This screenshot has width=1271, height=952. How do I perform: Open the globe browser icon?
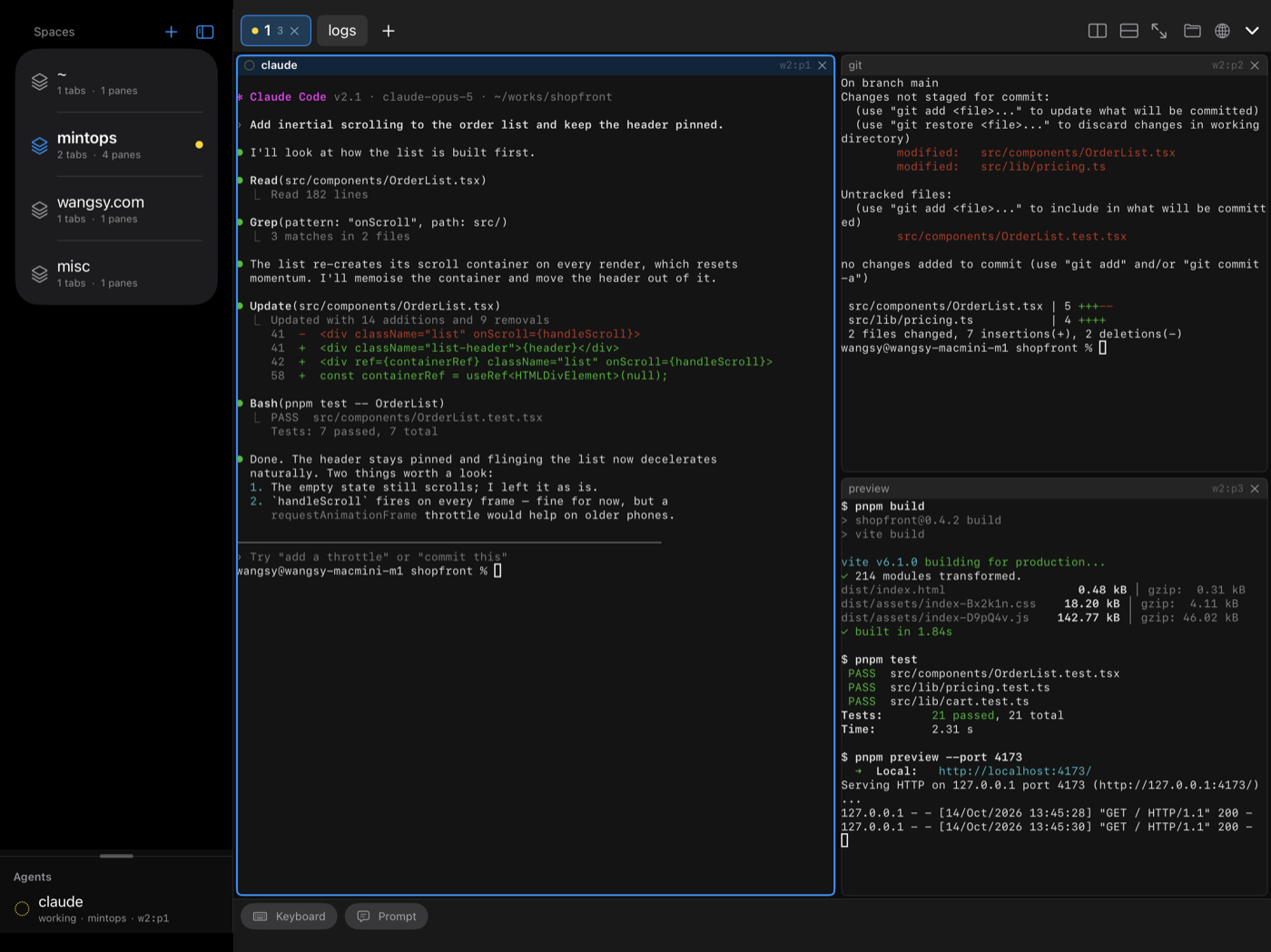1223,31
